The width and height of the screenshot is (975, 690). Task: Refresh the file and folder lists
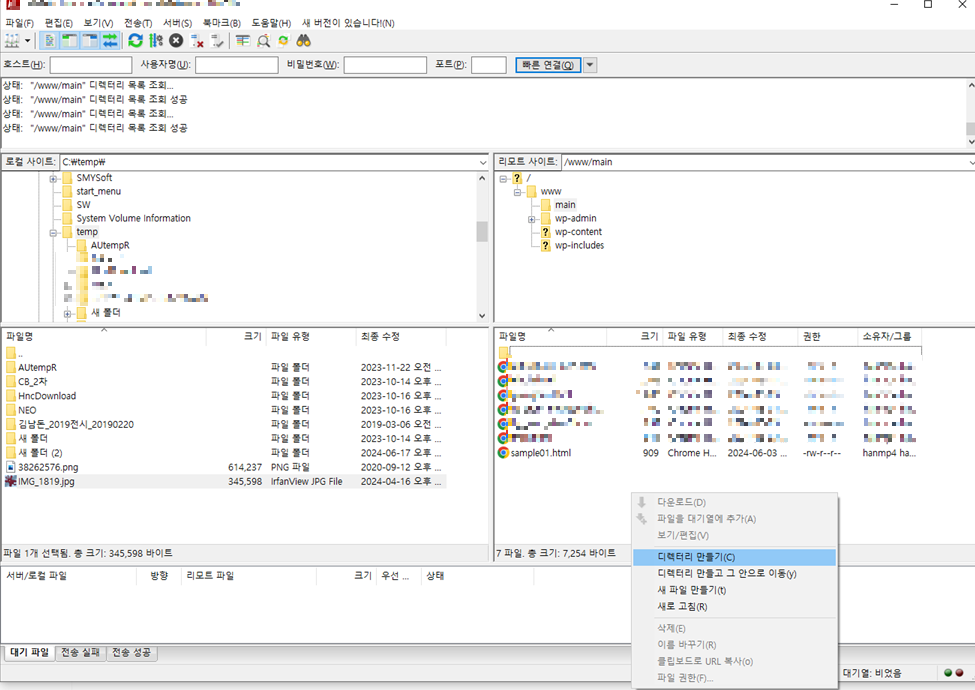[x=134, y=40]
